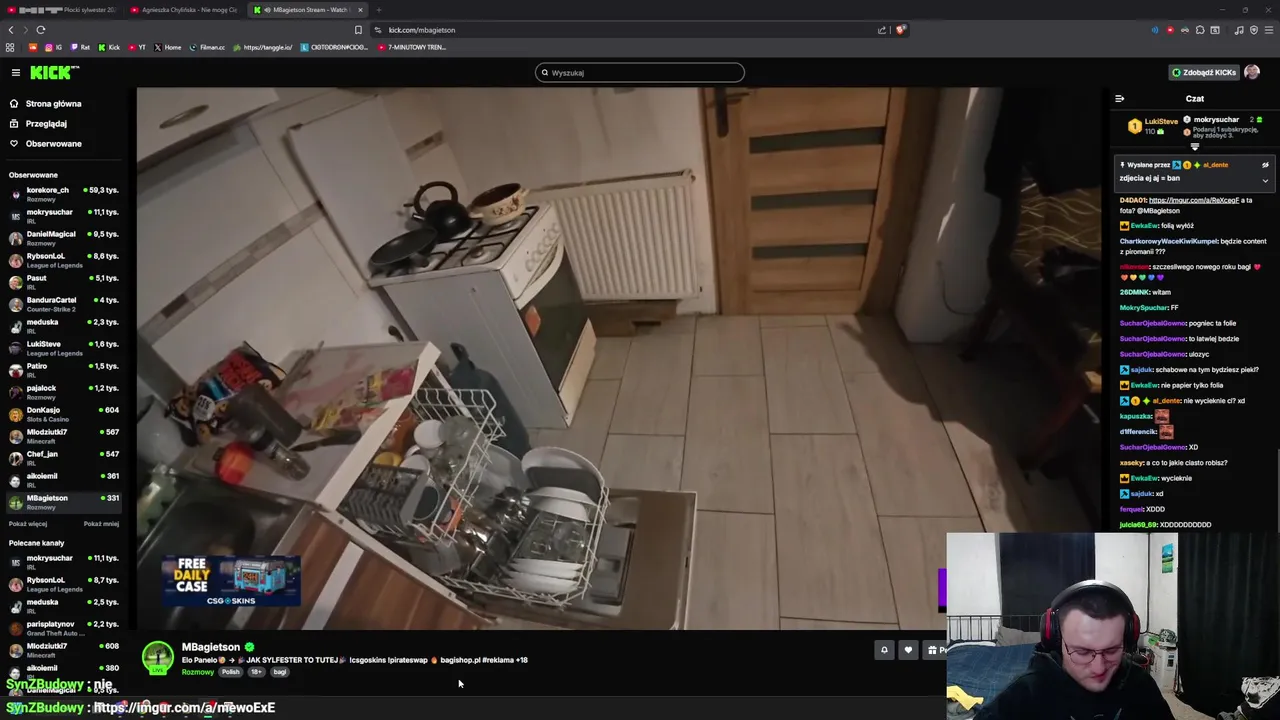Screen dimensions: 1280x720
Task: Open parisplatynov recommended channel
Action: coord(64,628)
